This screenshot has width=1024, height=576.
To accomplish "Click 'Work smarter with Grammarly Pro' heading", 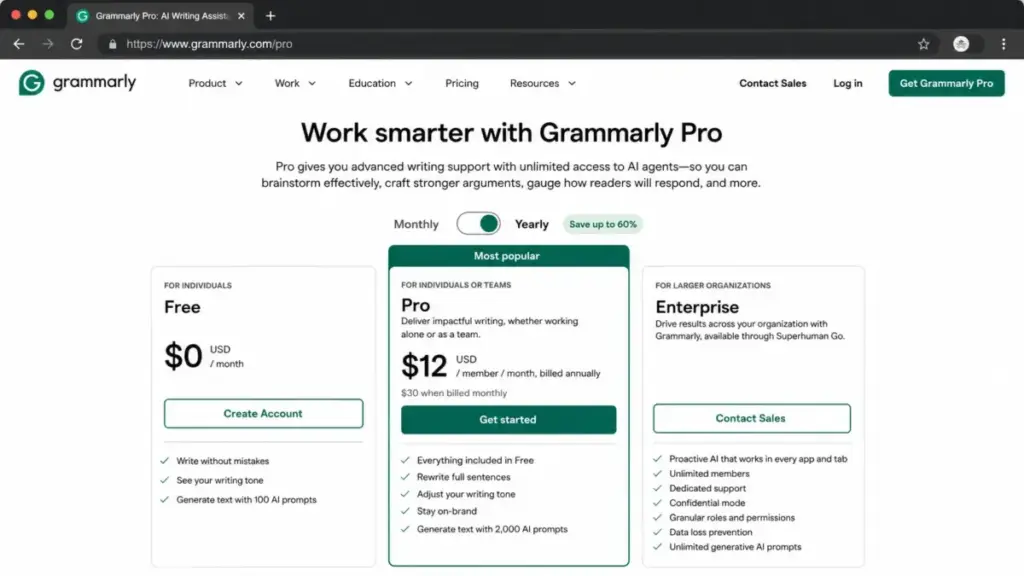I will (511, 133).
